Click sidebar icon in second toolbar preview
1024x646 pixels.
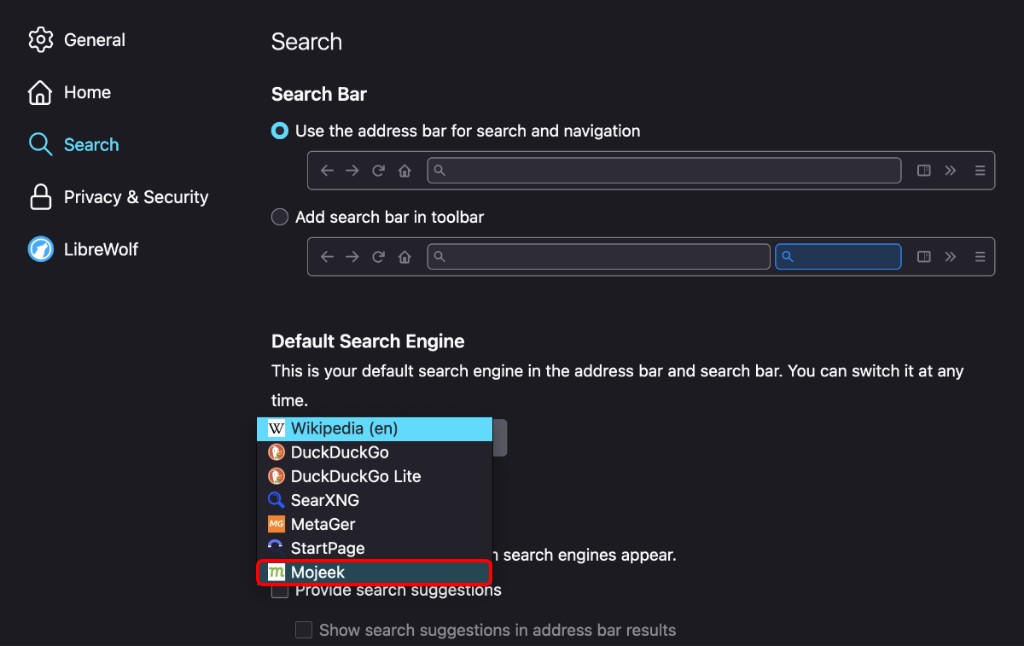[x=923, y=257]
